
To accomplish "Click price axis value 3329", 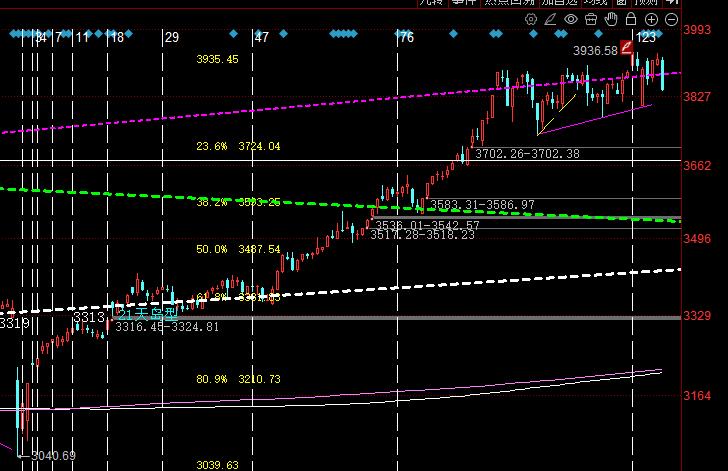I will 696,316.
